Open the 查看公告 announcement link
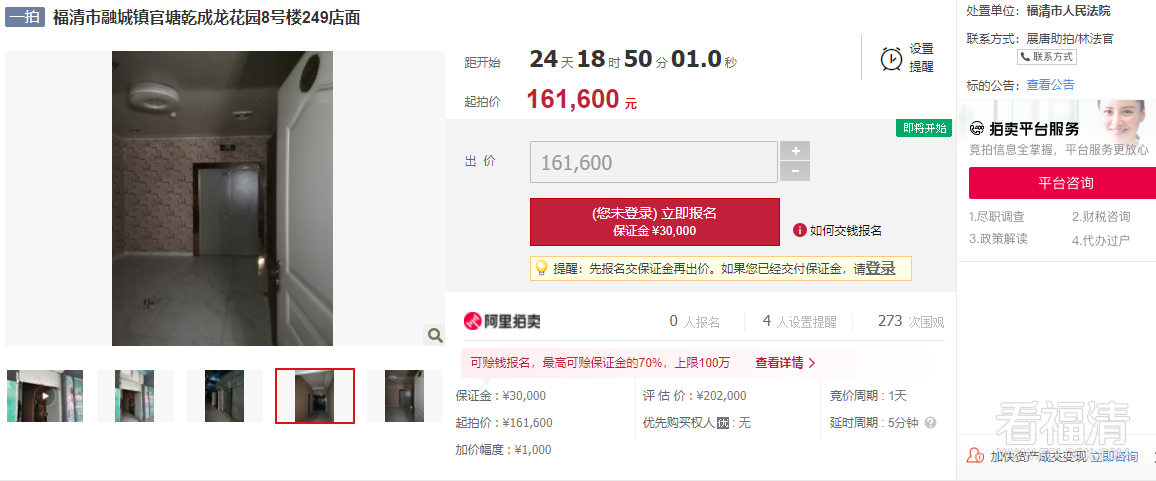 point(1050,85)
